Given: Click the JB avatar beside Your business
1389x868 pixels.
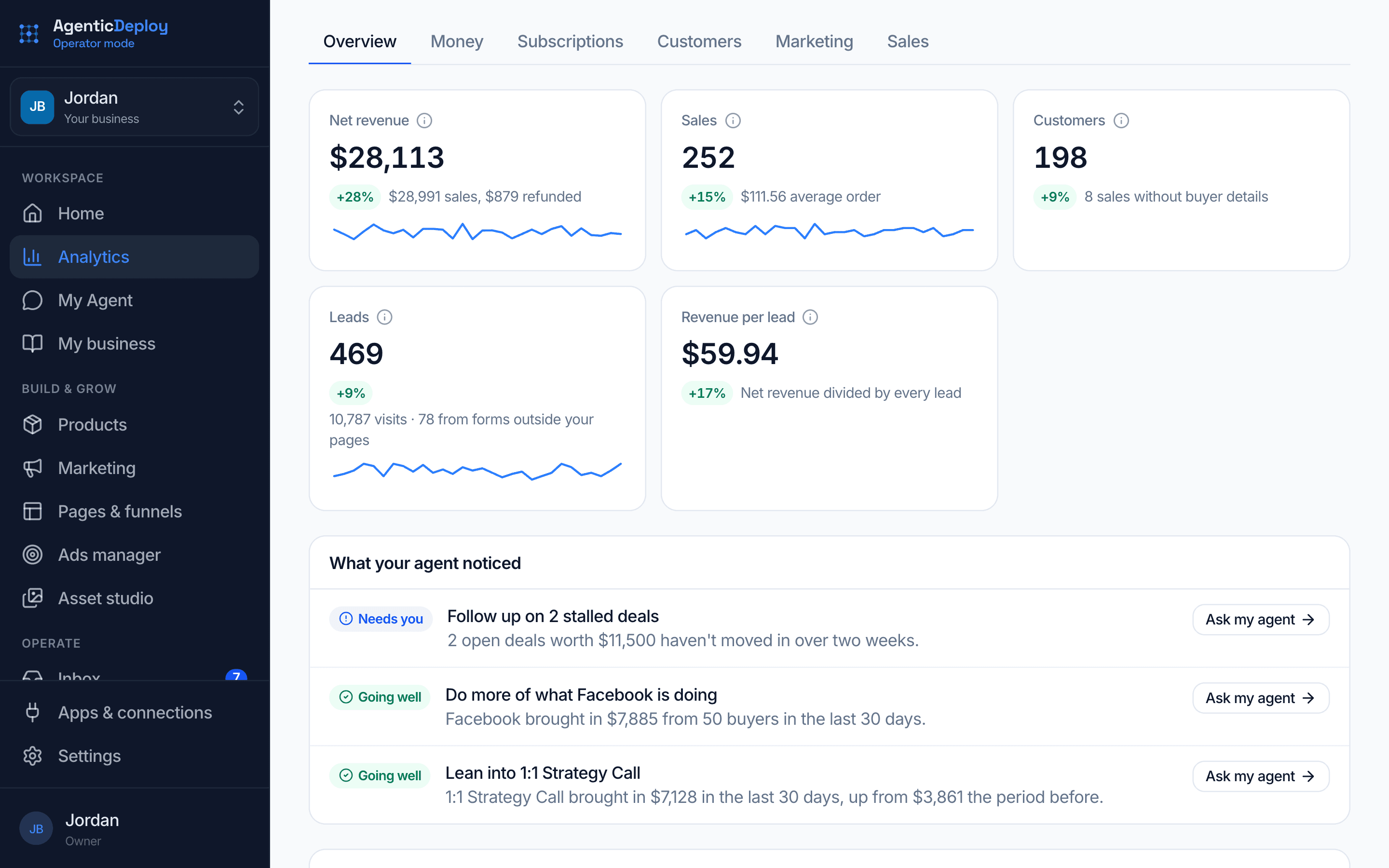Looking at the screenshot, I should [37, 107].
